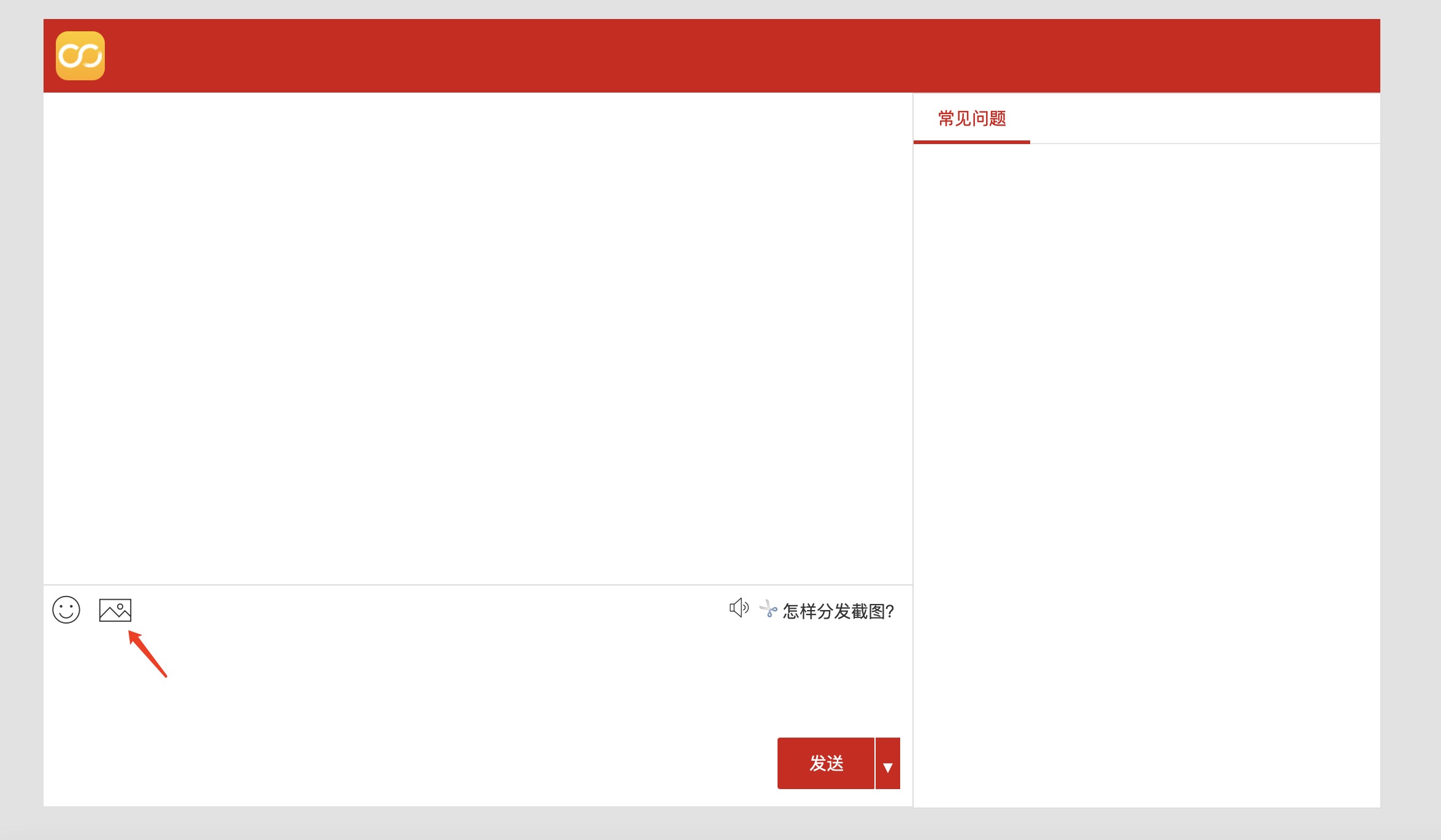
Task: Click the red header bar
Action: (736, 56)
